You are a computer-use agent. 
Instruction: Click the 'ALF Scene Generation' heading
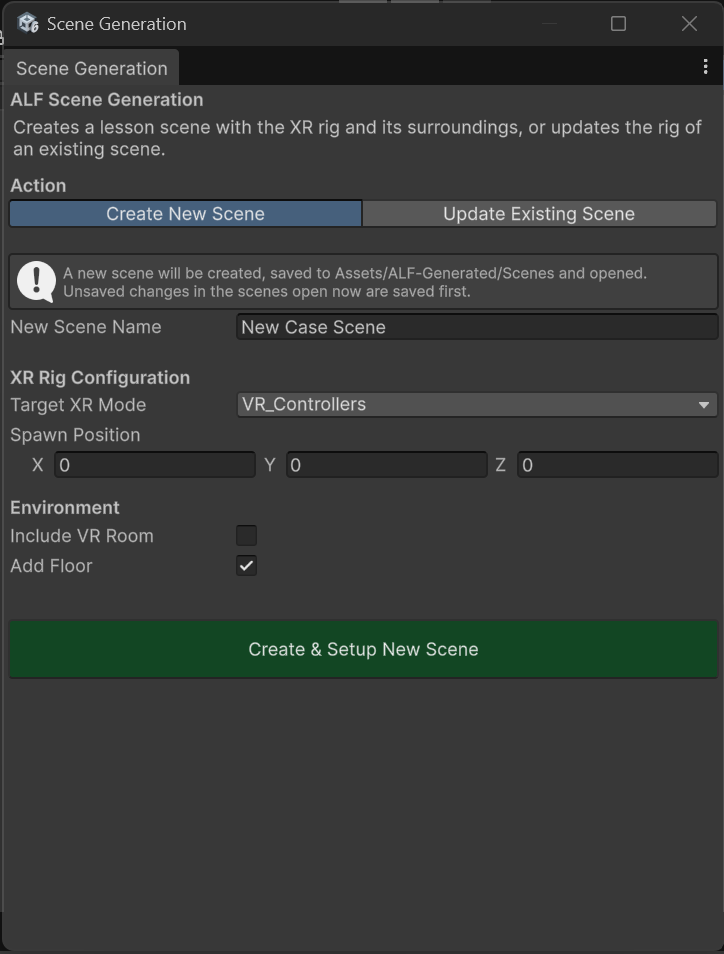click(106, 99)
